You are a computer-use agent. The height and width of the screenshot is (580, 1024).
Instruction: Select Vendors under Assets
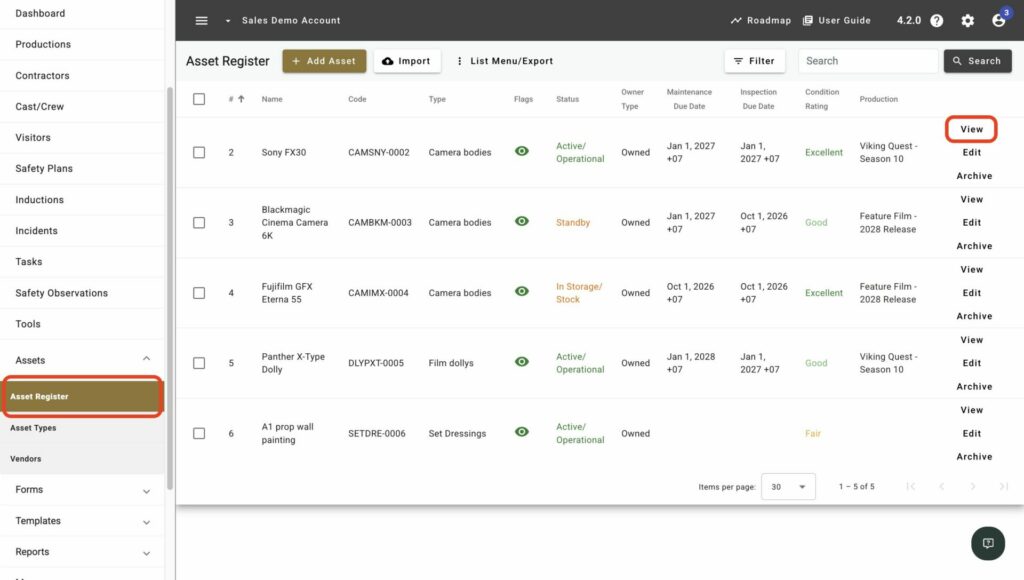25,459
